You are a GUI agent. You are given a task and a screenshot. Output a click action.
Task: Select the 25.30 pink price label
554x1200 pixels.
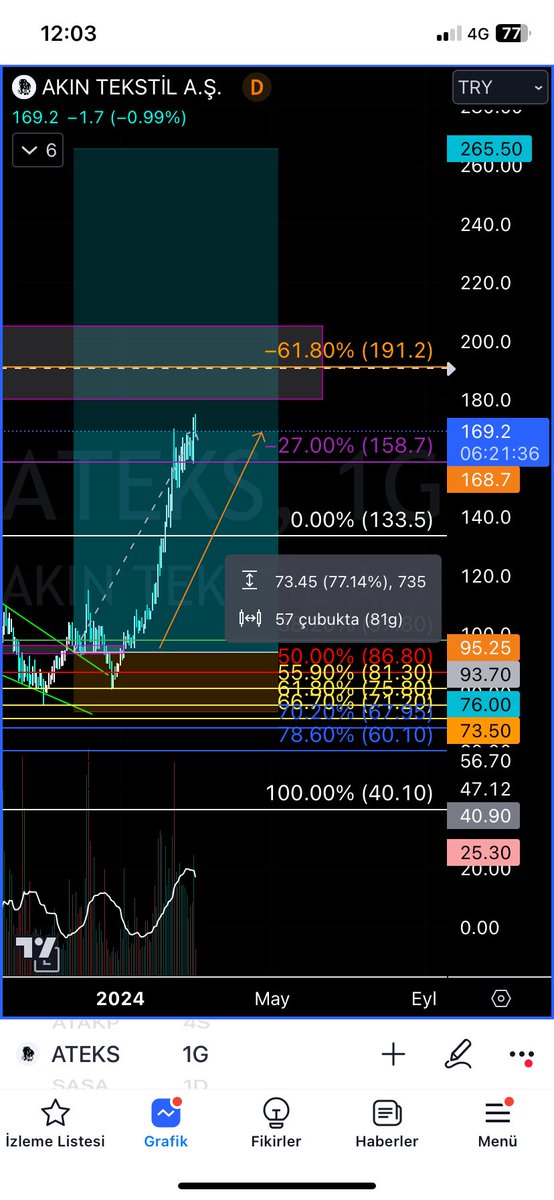click(x=484, y=853)
